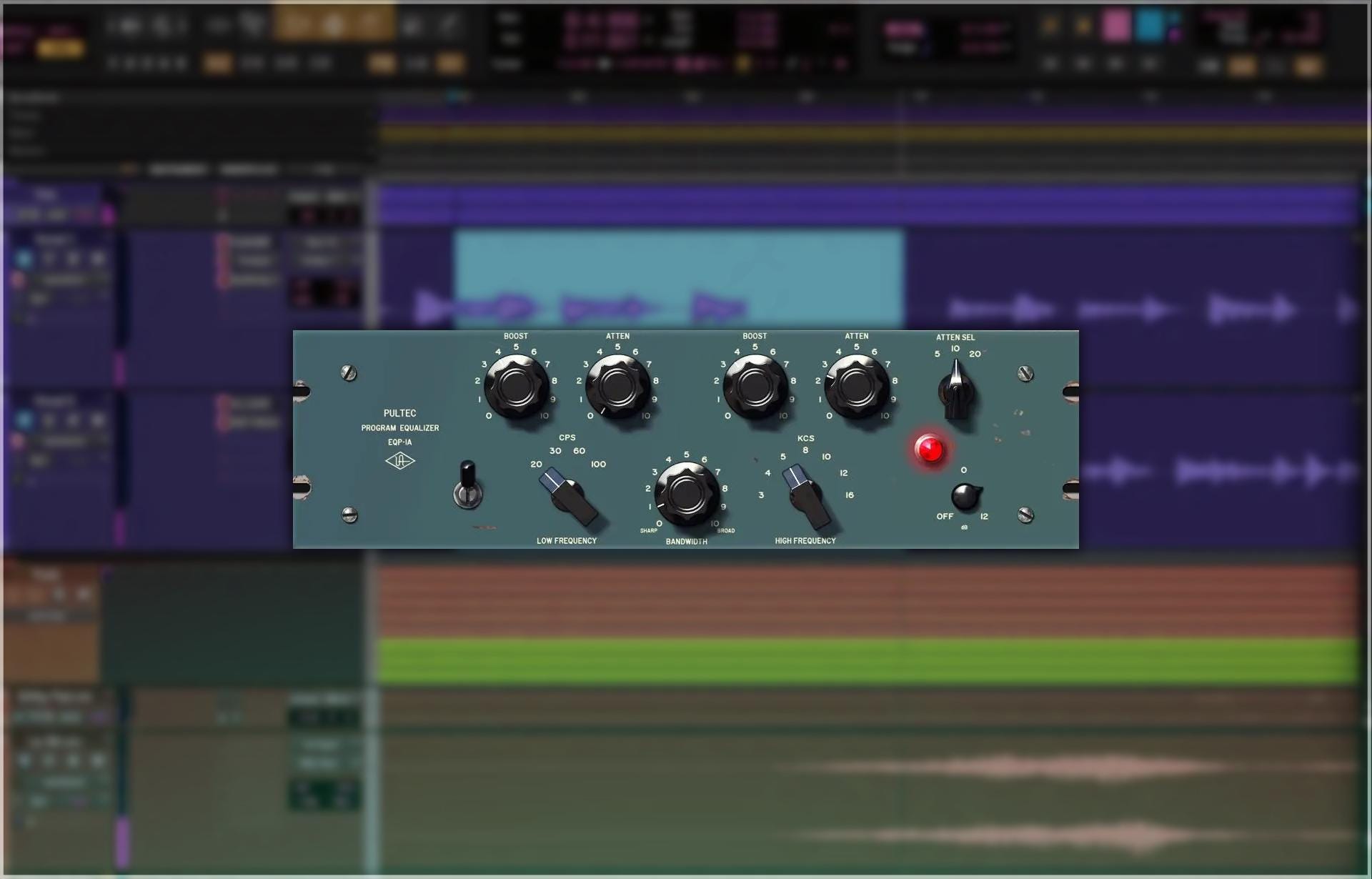Set high frequency to 5 KCS
1372x879 pixels.
pyautogui.click(x=783, y=457)
